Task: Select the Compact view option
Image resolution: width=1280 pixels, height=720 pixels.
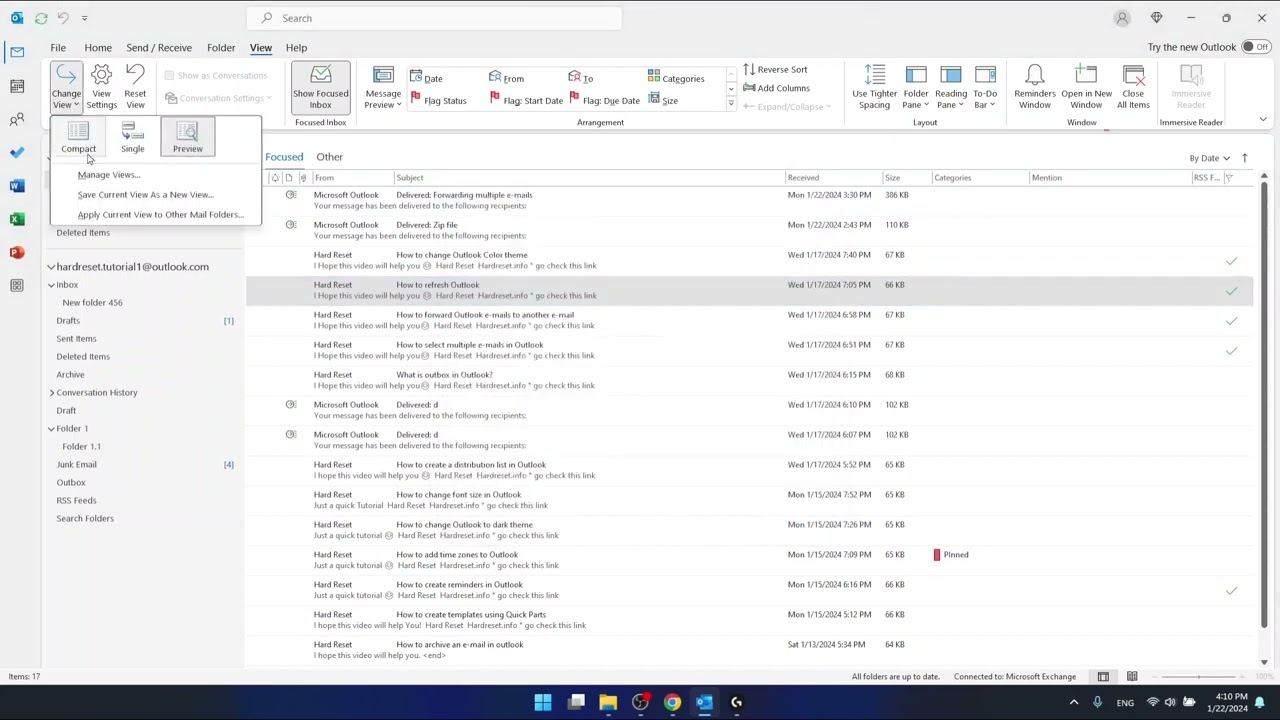Action: click(78, 137)
